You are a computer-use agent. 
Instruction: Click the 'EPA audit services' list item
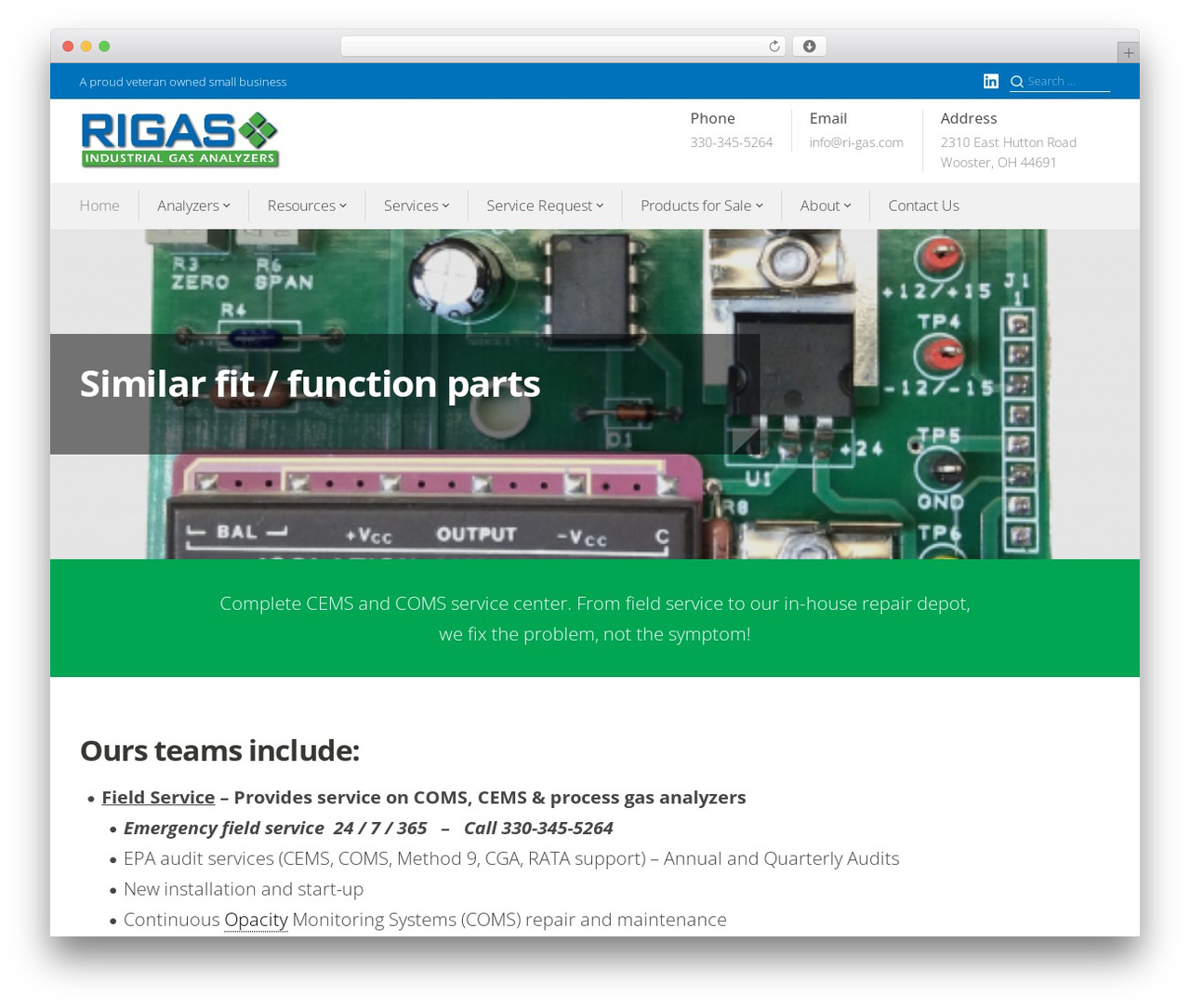[x=511, y=858]
